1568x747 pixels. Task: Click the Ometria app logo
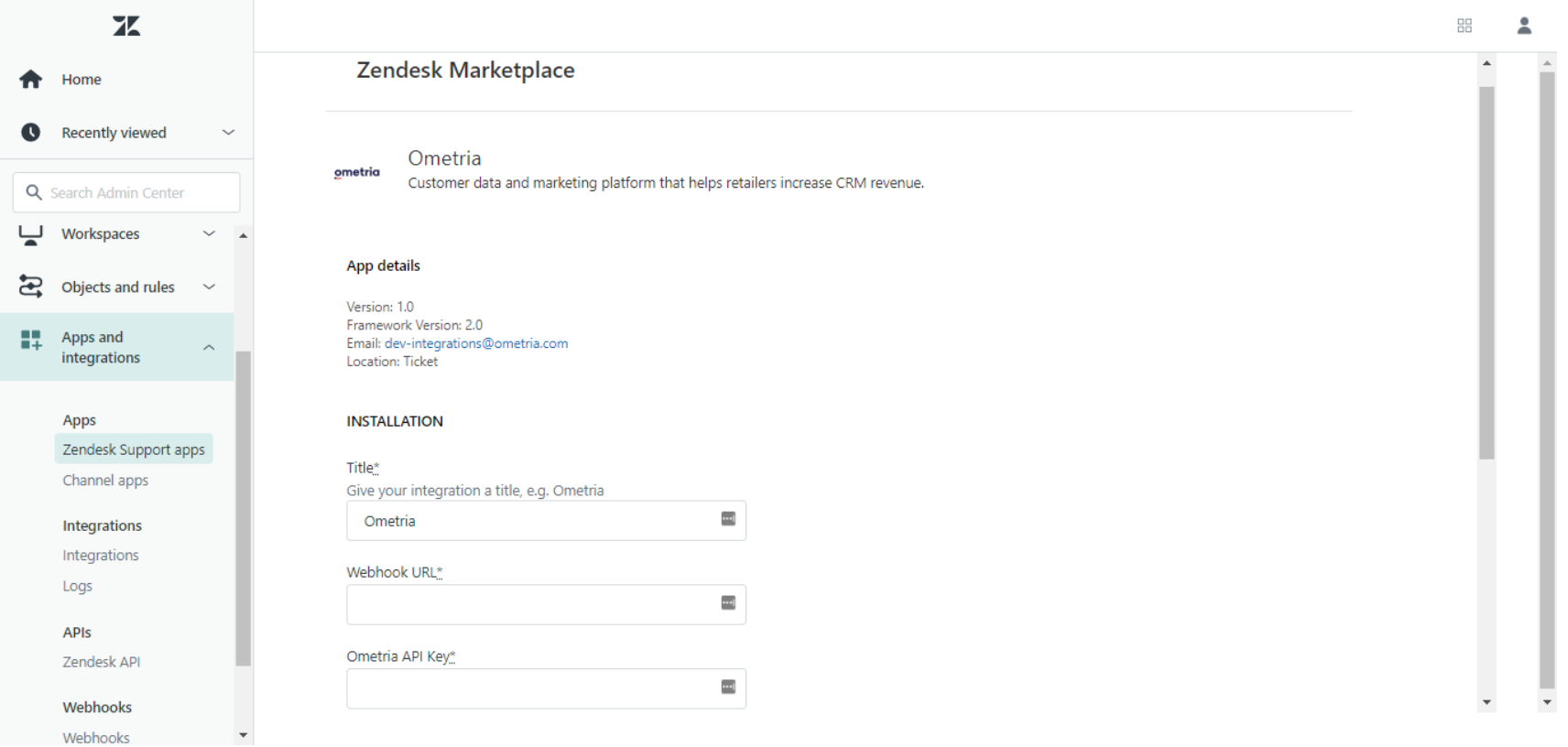coord(356,172)
